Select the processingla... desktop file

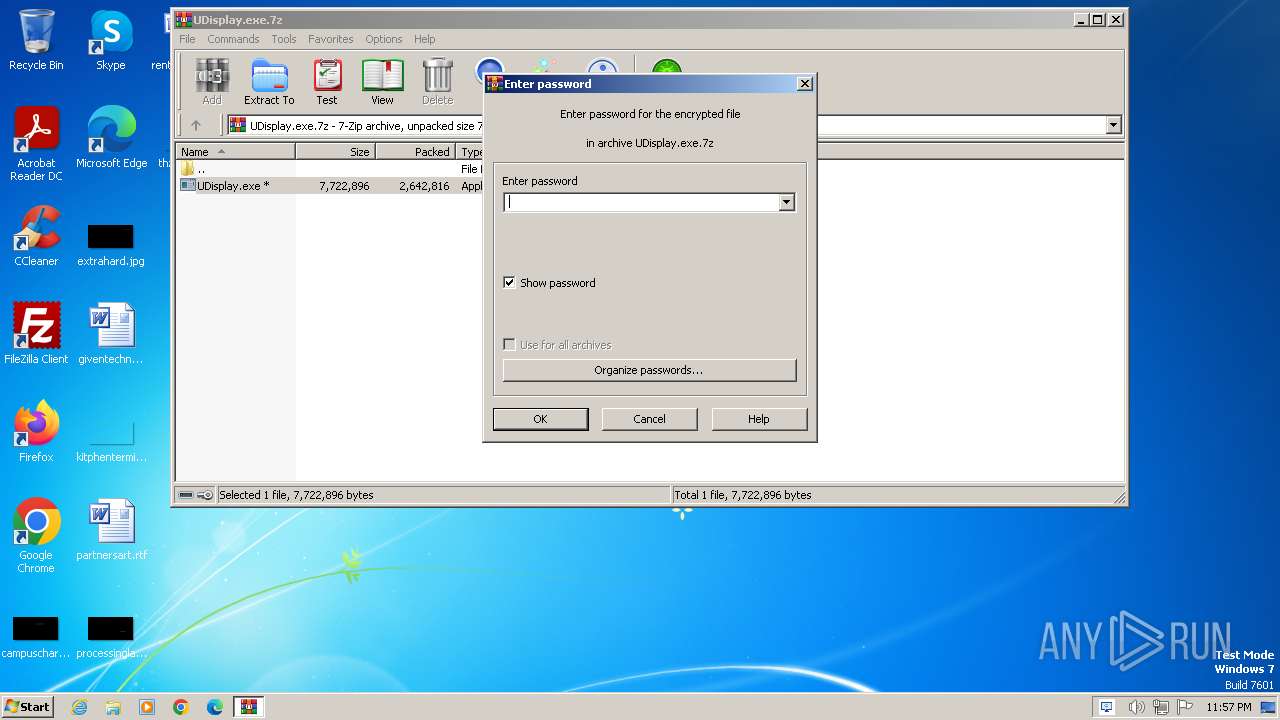111,638
